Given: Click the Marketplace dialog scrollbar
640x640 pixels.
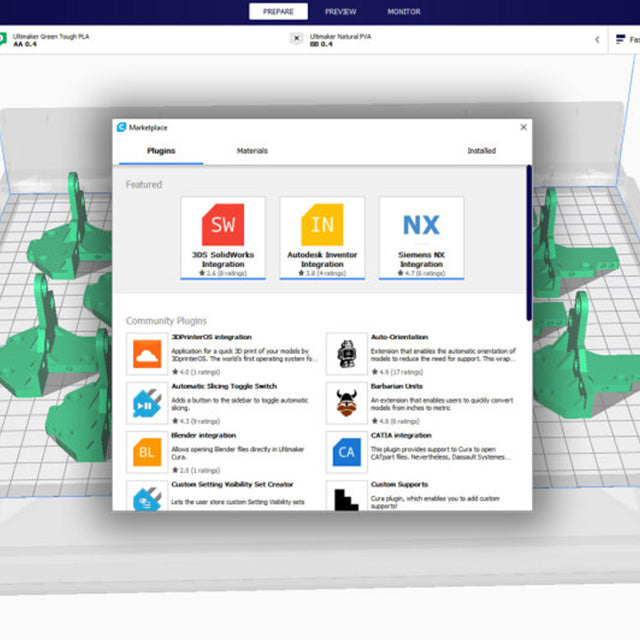Looking at the screenshot, I should 529,243.
